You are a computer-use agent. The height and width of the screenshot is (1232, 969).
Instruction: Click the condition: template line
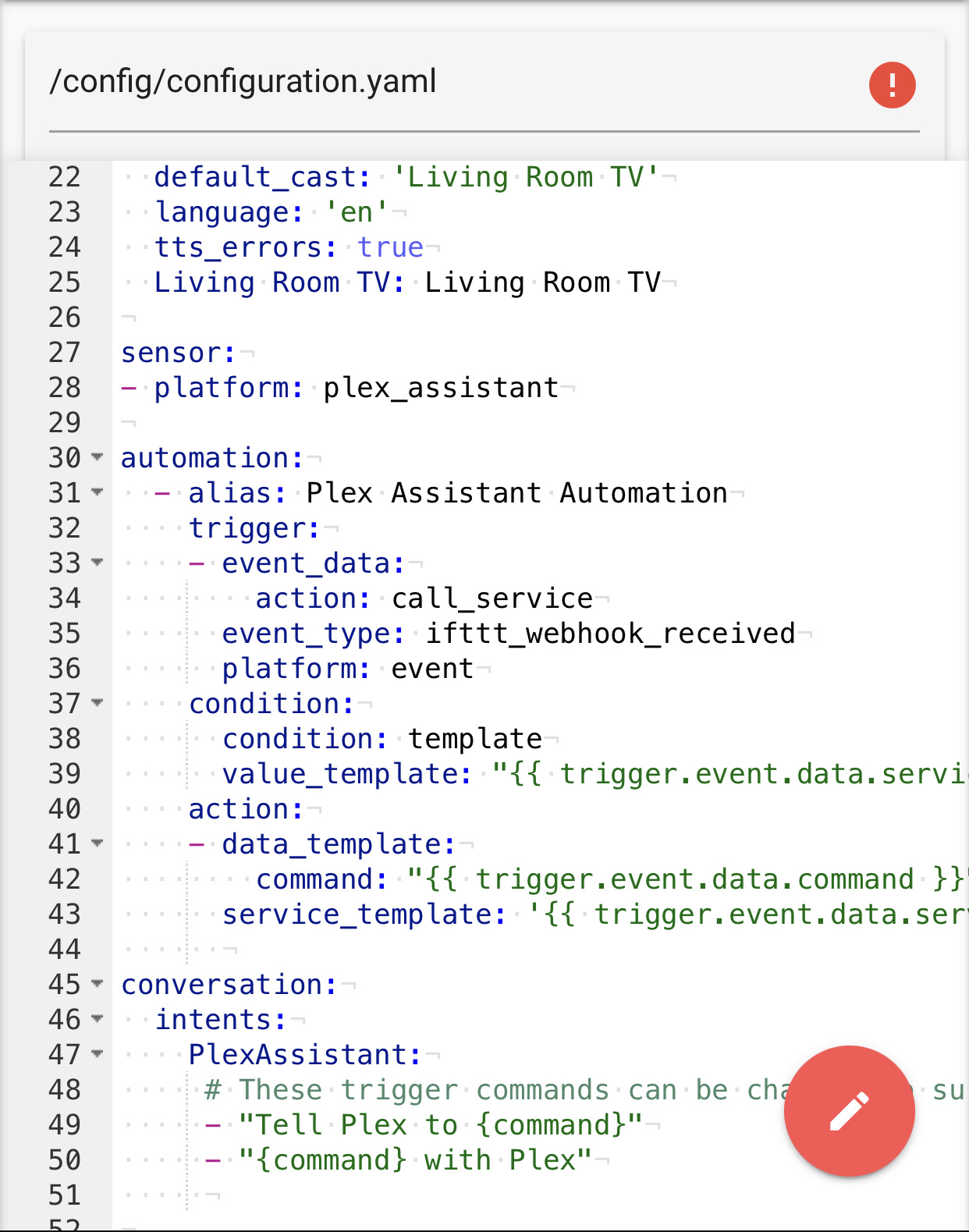[382, 739]
